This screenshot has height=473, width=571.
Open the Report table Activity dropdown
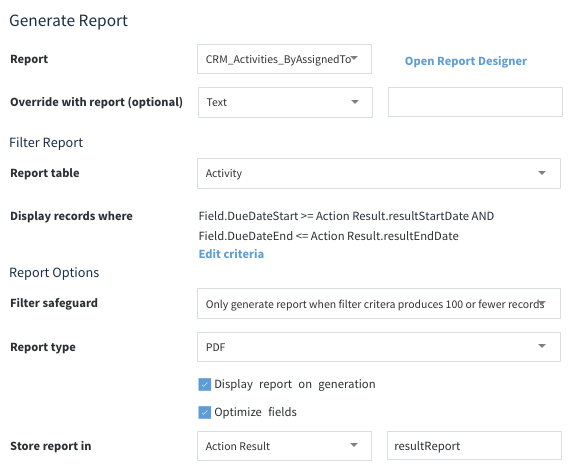pyautogui.click(x=379, y=173)
